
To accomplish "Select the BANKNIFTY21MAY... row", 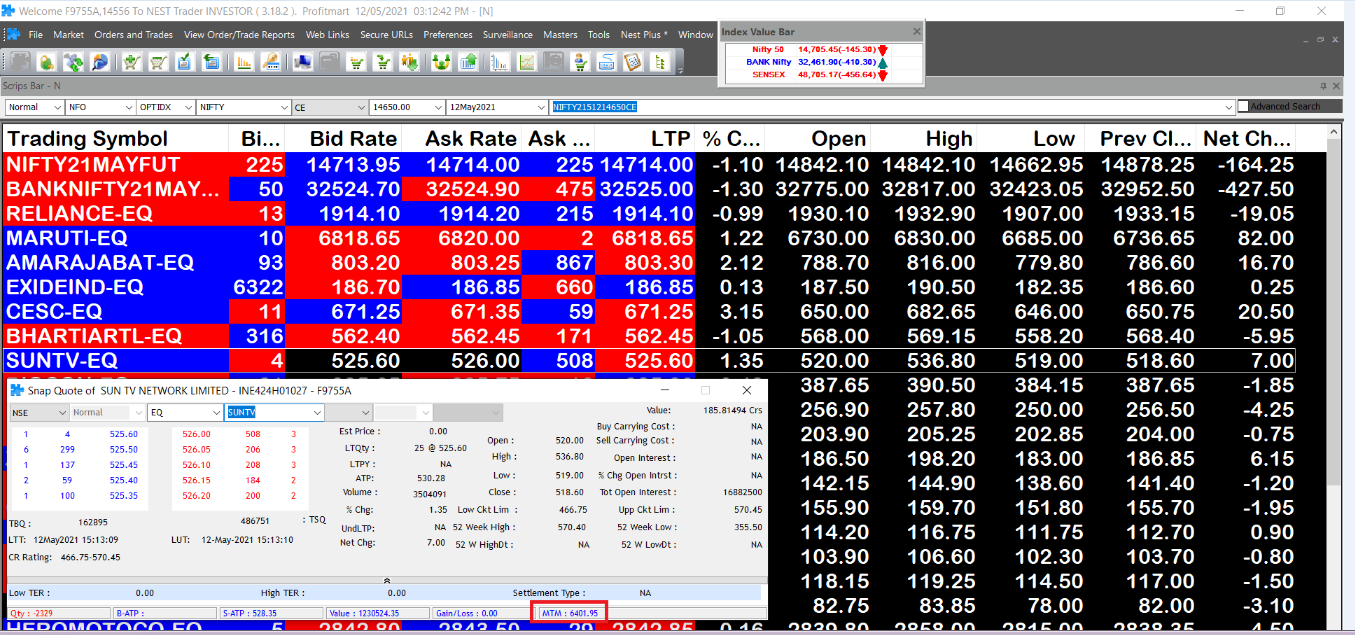I will point(649,189).
